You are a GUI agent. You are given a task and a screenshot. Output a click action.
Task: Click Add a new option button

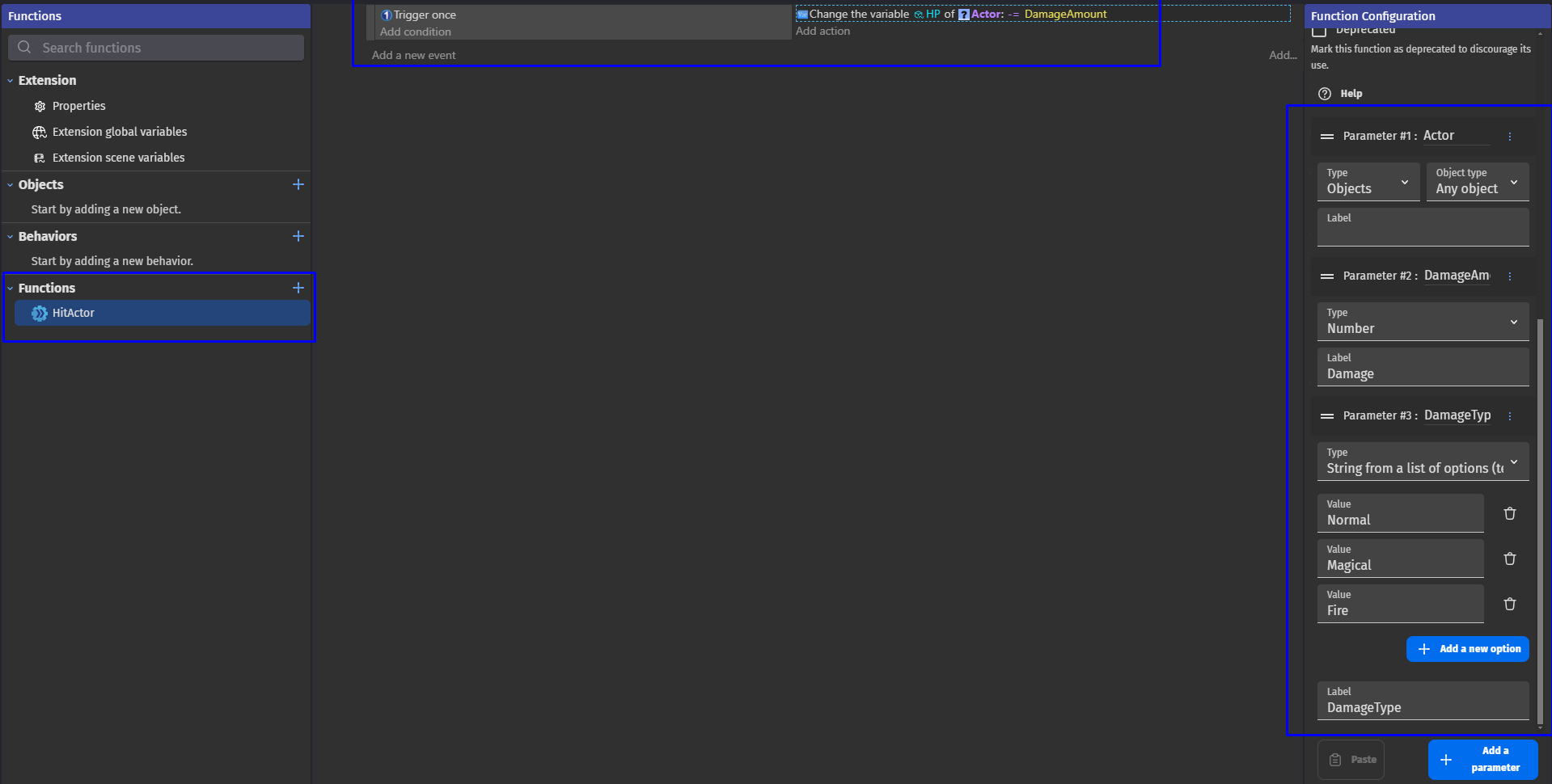(x=1467, y=649)
